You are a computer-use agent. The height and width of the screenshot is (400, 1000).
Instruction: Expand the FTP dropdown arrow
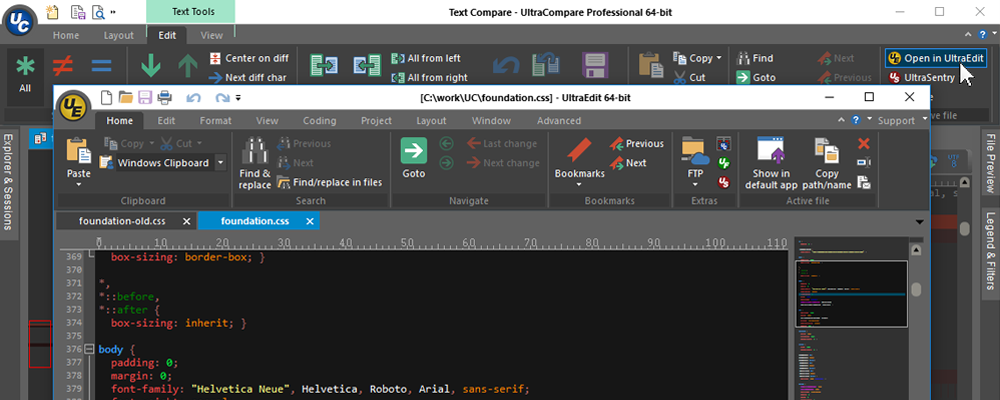pyautogui.click(x=695, y=185)
